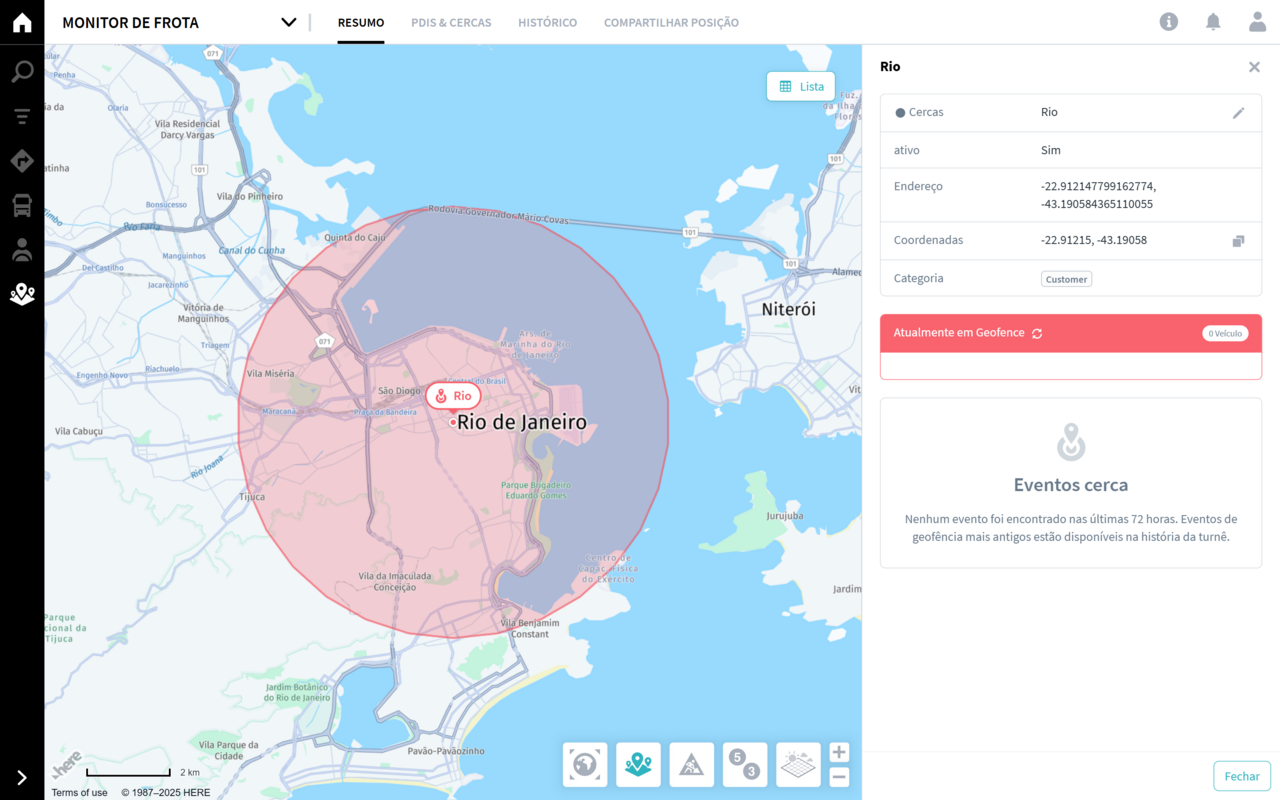Screen dimensions: 1280x800
Task: Switch to the PDIs & Cercas tab
Action: coord(451,22)
